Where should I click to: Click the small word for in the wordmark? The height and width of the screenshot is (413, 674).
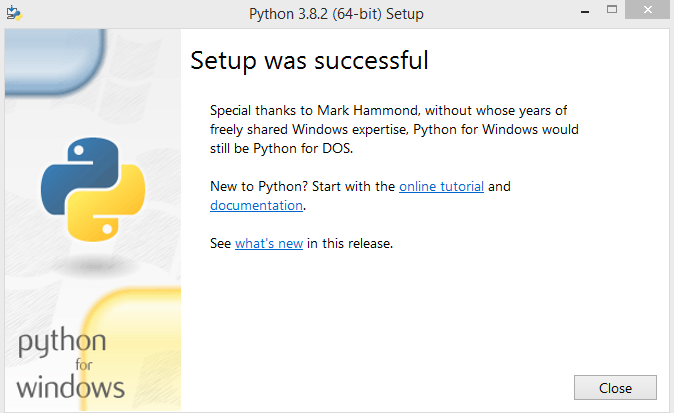83,365
